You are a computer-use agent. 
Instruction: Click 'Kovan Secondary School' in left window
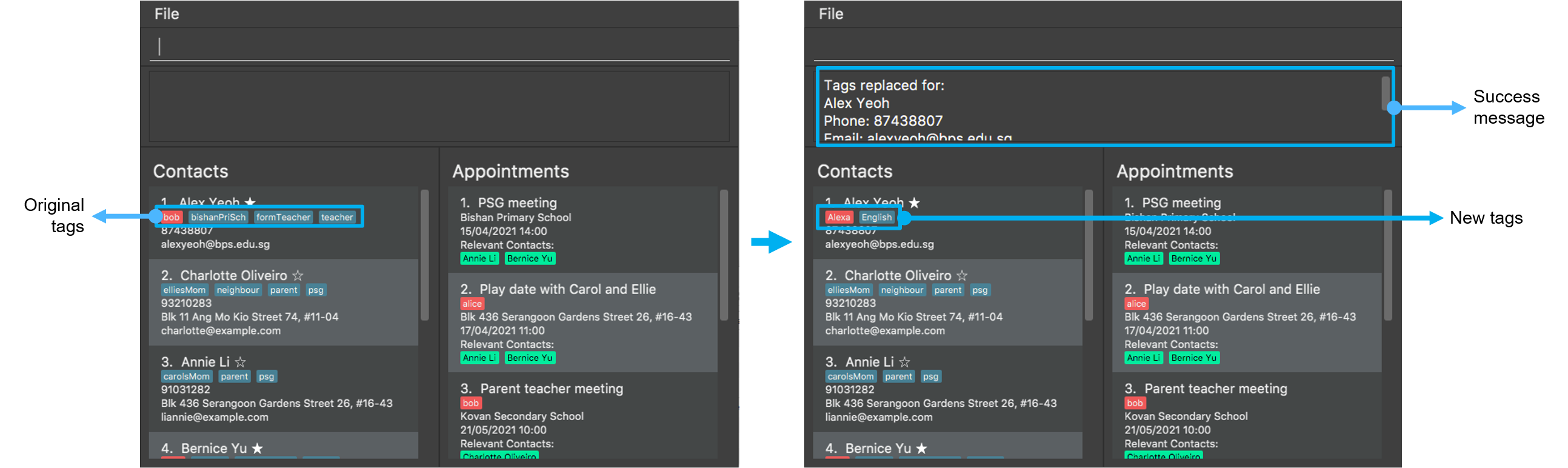pos(522,416)
